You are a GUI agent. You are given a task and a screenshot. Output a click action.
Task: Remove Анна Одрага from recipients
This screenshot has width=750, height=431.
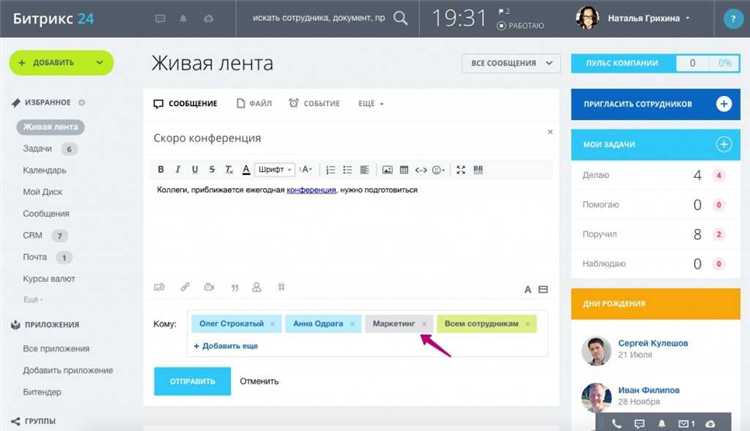(x=352, y=324)
